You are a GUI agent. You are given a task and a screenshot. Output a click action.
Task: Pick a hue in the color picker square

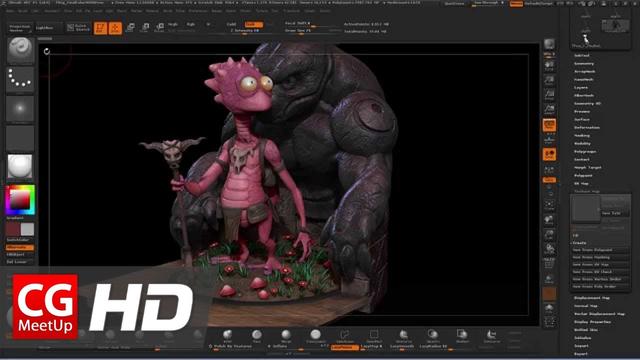(20, 200)
